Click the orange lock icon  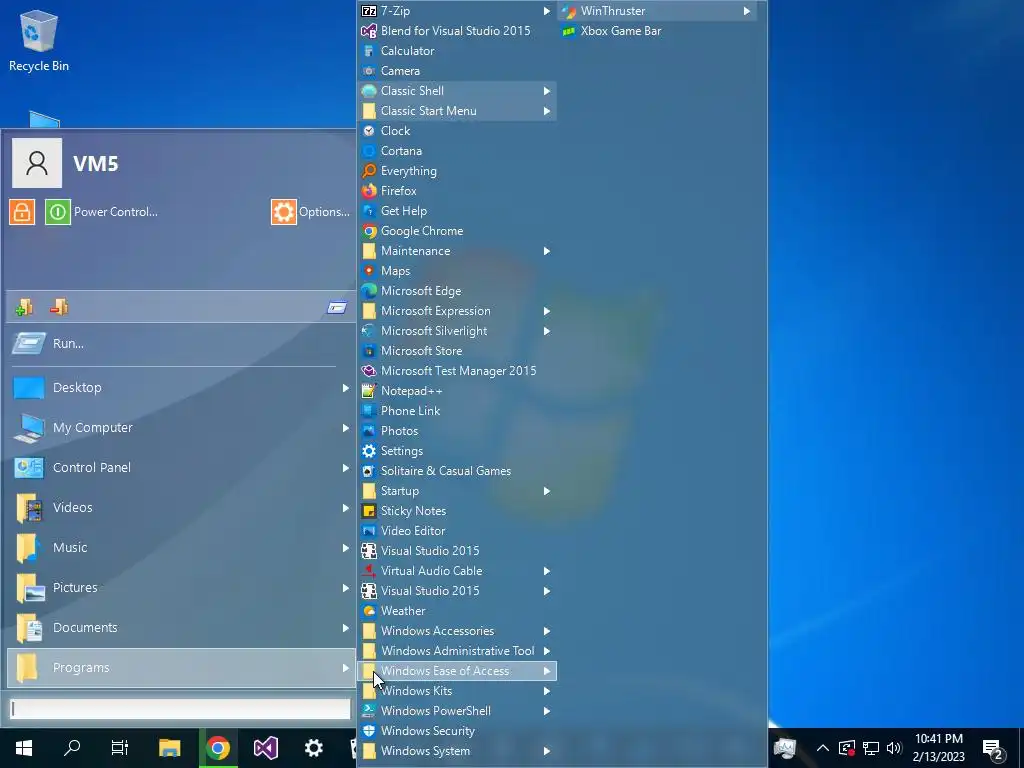(22, 212)
